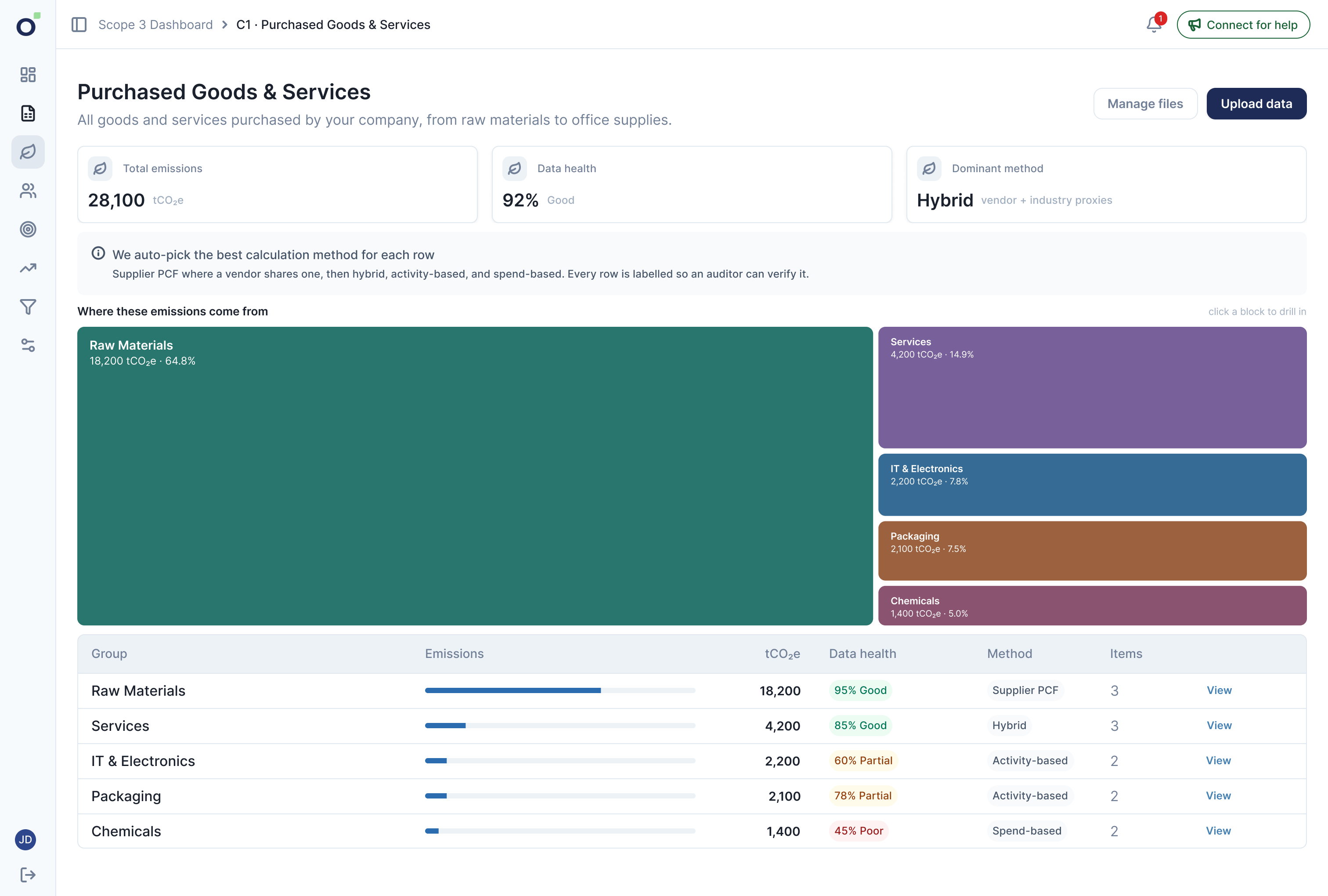Click the Raw Materials emissions bar
The height and width of the screenshot is (896, 1328).
pyautogui.click(x=560, y=690)
